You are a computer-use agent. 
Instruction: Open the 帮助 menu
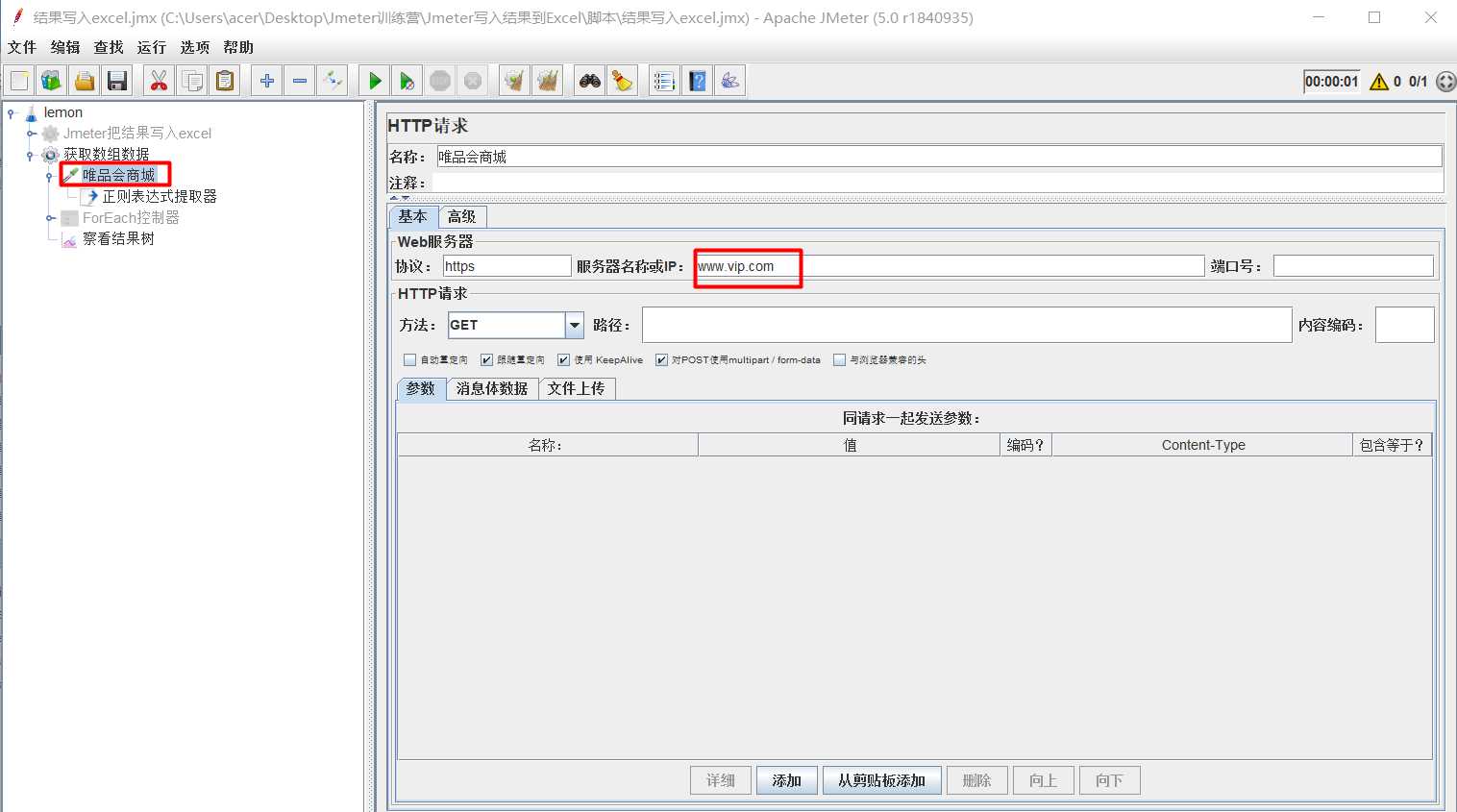point(238,47)
